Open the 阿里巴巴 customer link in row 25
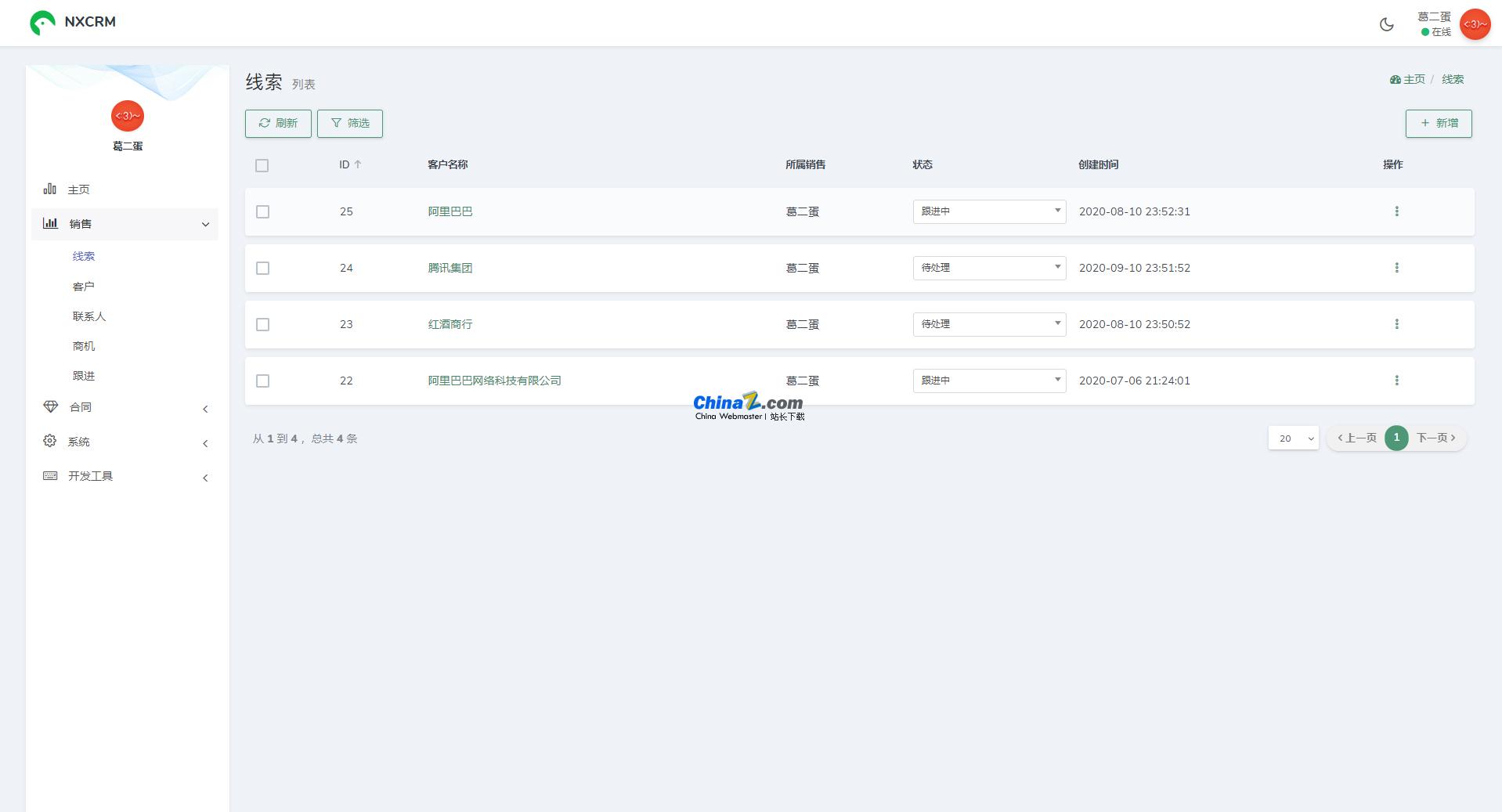Image resolution: width=1502 pixels, height=812 pixels. point(450,211)
